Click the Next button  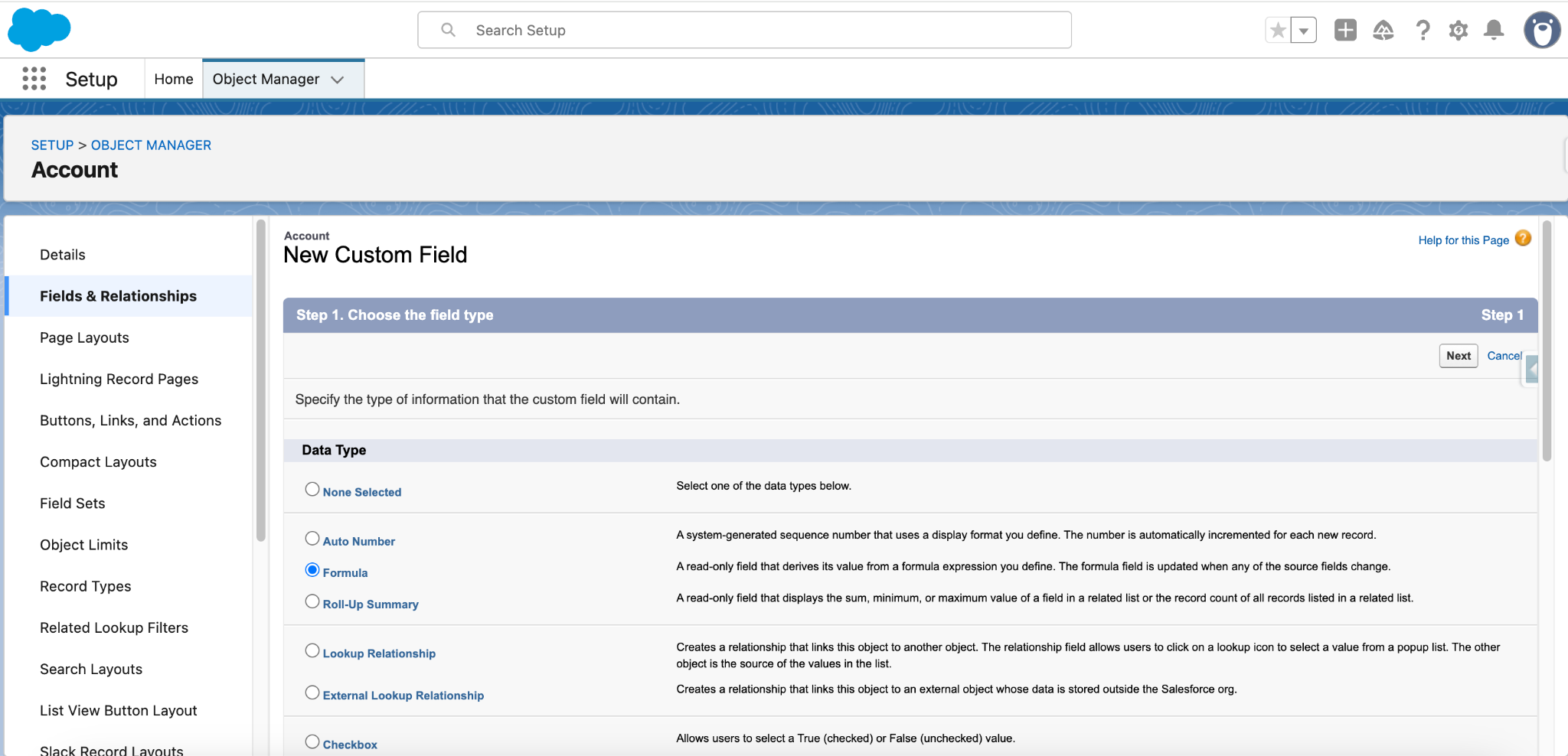pos(1459,356)
